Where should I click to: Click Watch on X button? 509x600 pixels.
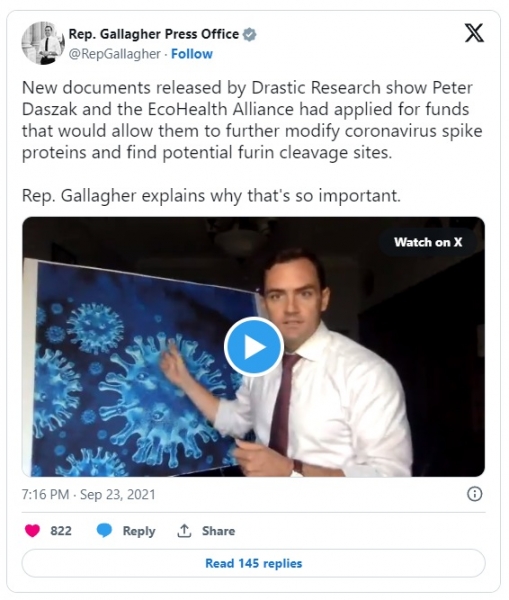coord(428,242)
